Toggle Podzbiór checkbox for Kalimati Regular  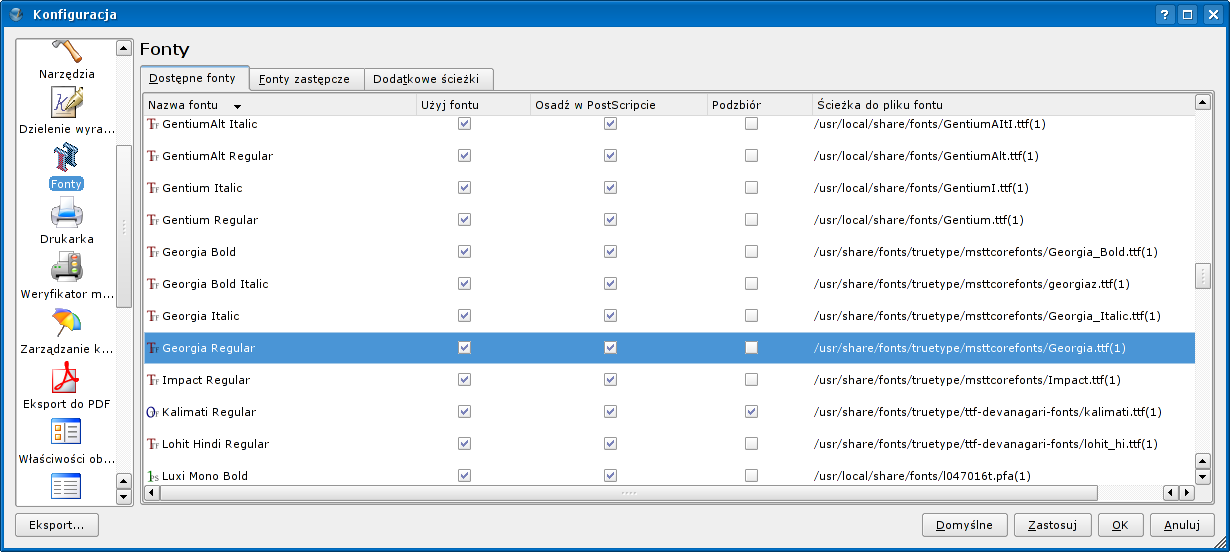pos(751,412)
